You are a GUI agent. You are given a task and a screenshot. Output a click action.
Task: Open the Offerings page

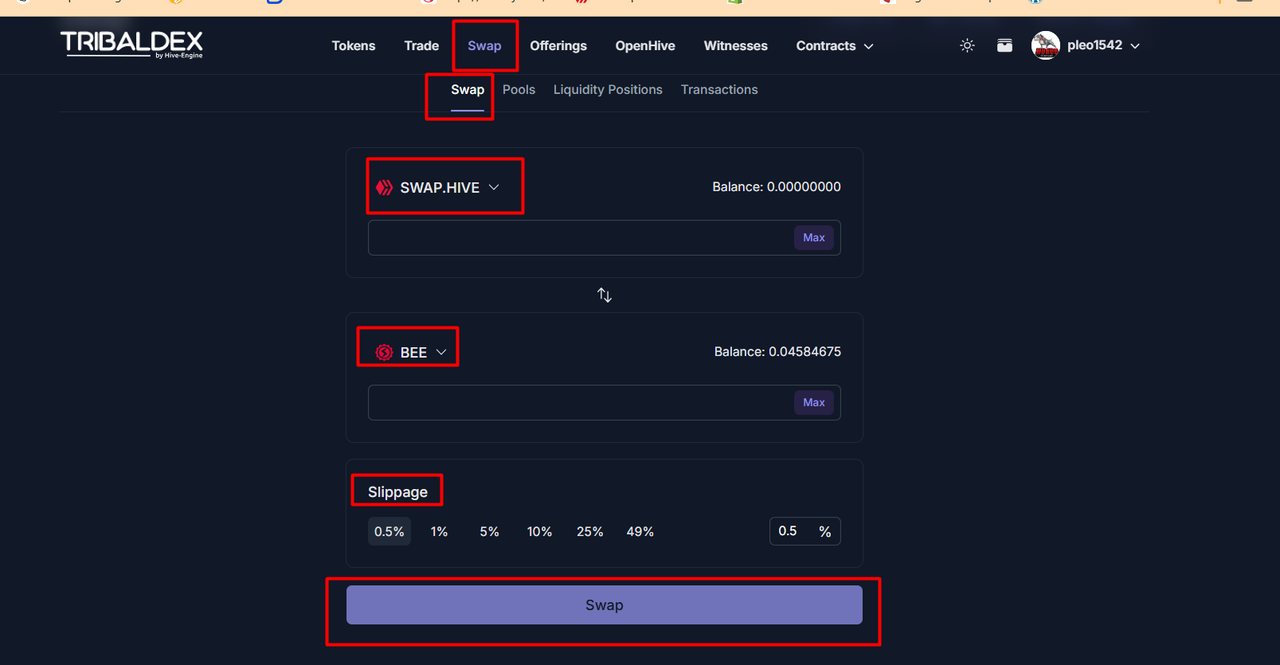pos(558,46)
